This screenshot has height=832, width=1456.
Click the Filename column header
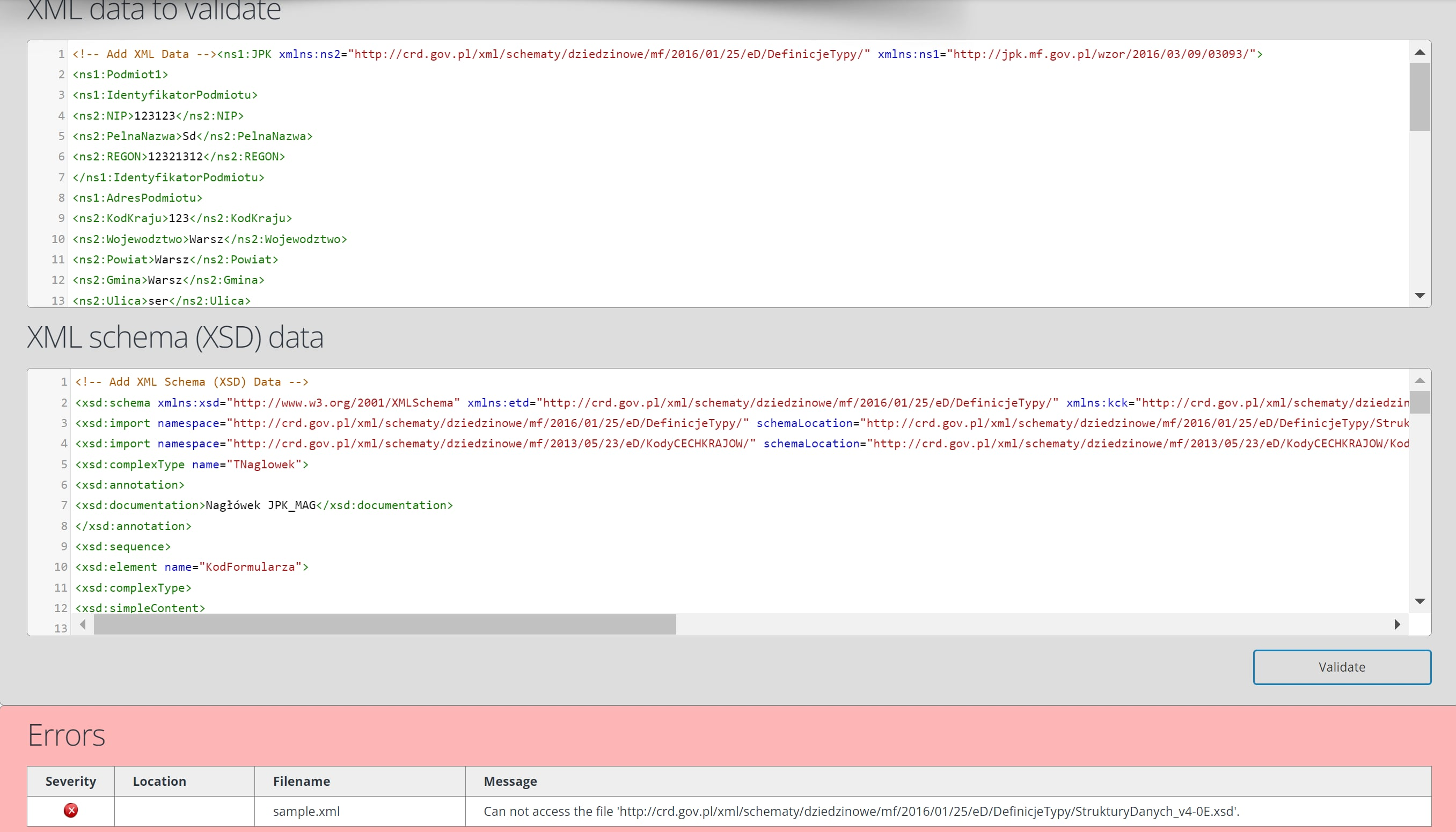point(301,781)
